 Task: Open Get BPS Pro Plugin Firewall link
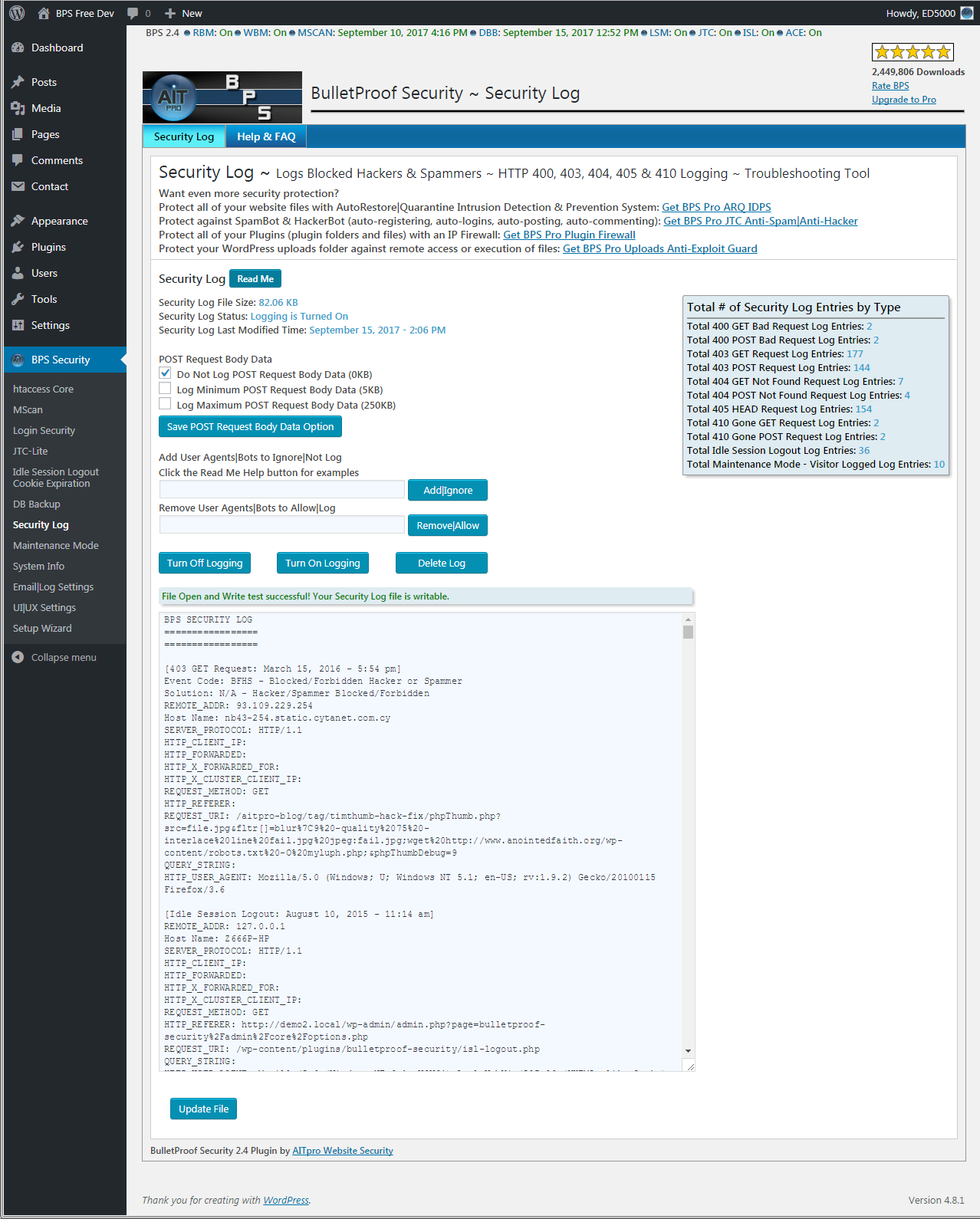(x=569, y=235)
